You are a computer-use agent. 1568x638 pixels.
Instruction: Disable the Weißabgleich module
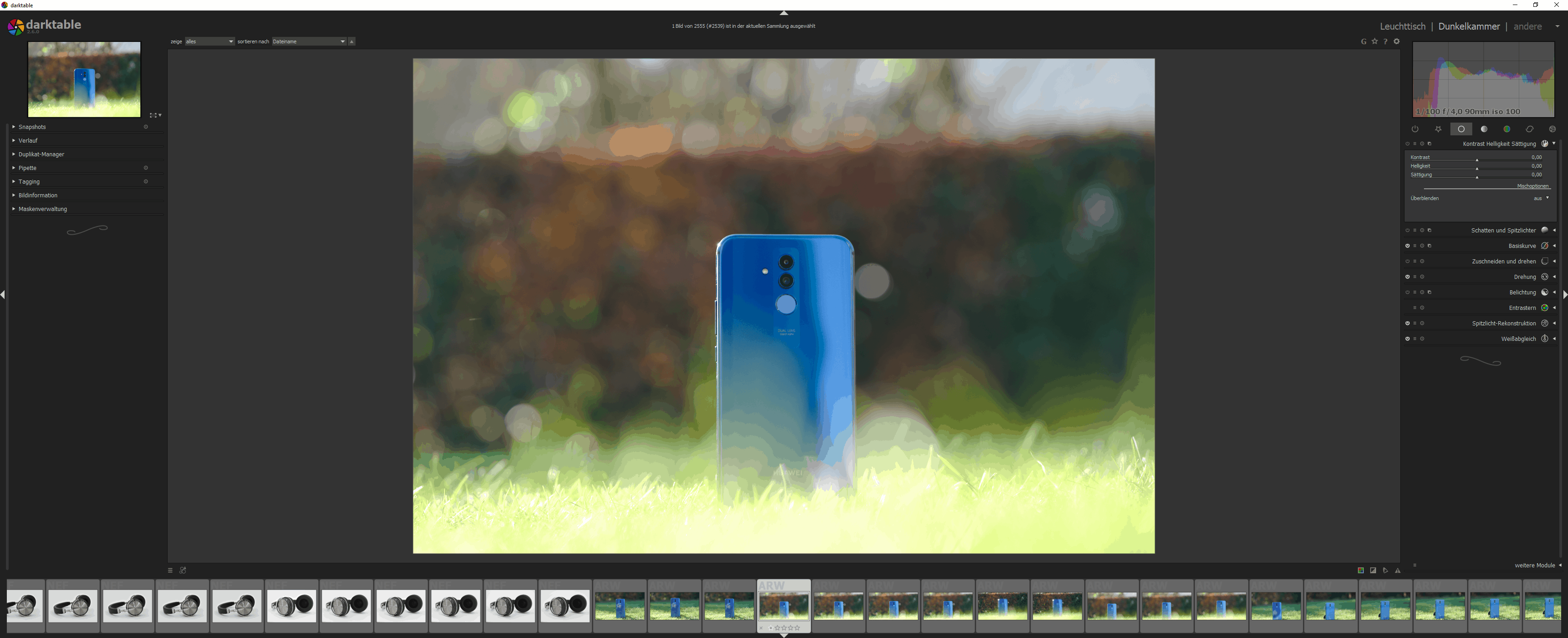pos(1407,339)
